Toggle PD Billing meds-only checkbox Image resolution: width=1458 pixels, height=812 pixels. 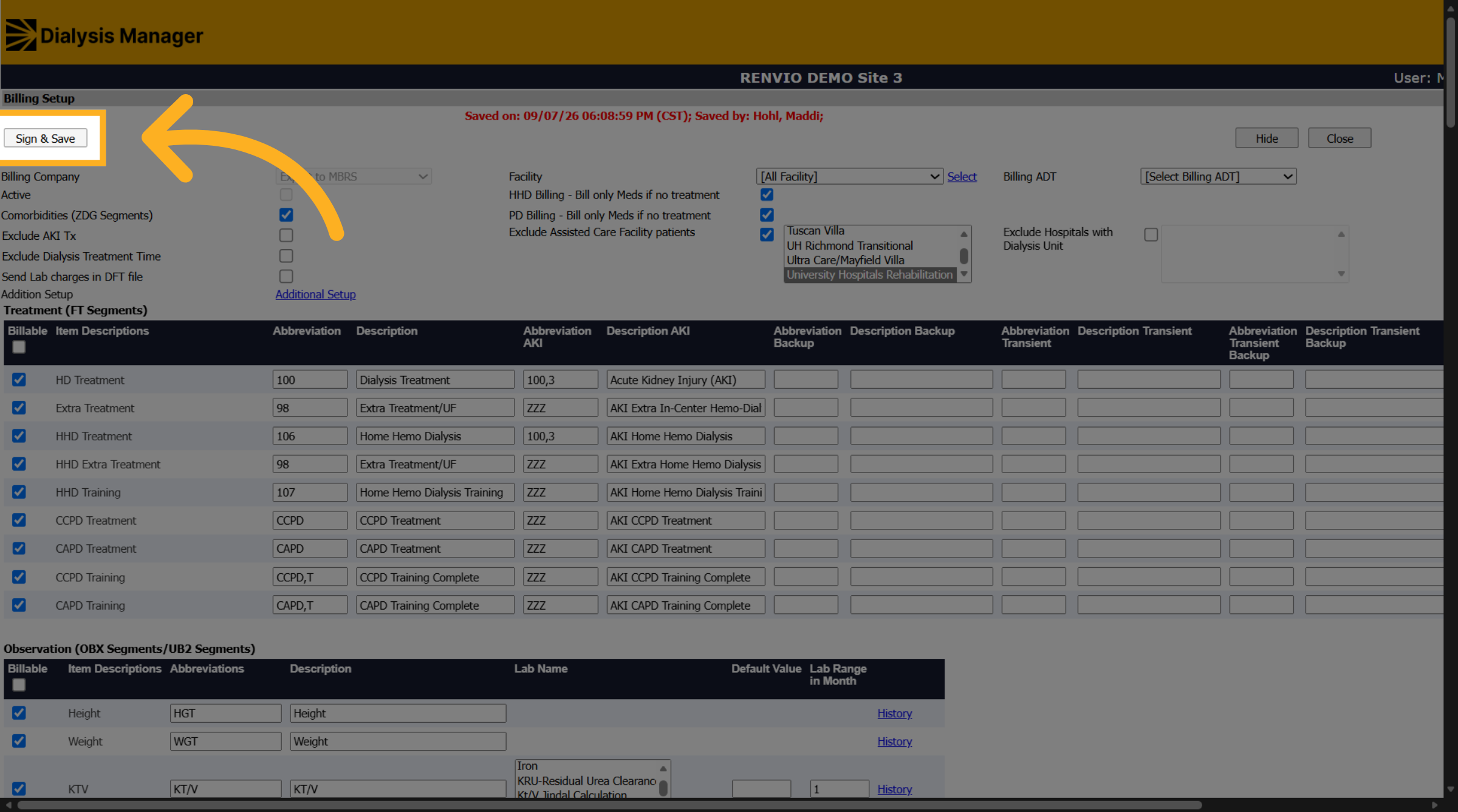tap(767, 215)
